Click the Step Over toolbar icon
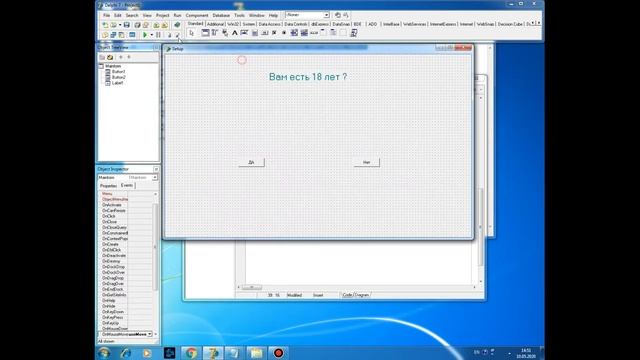 pos(178,35)
